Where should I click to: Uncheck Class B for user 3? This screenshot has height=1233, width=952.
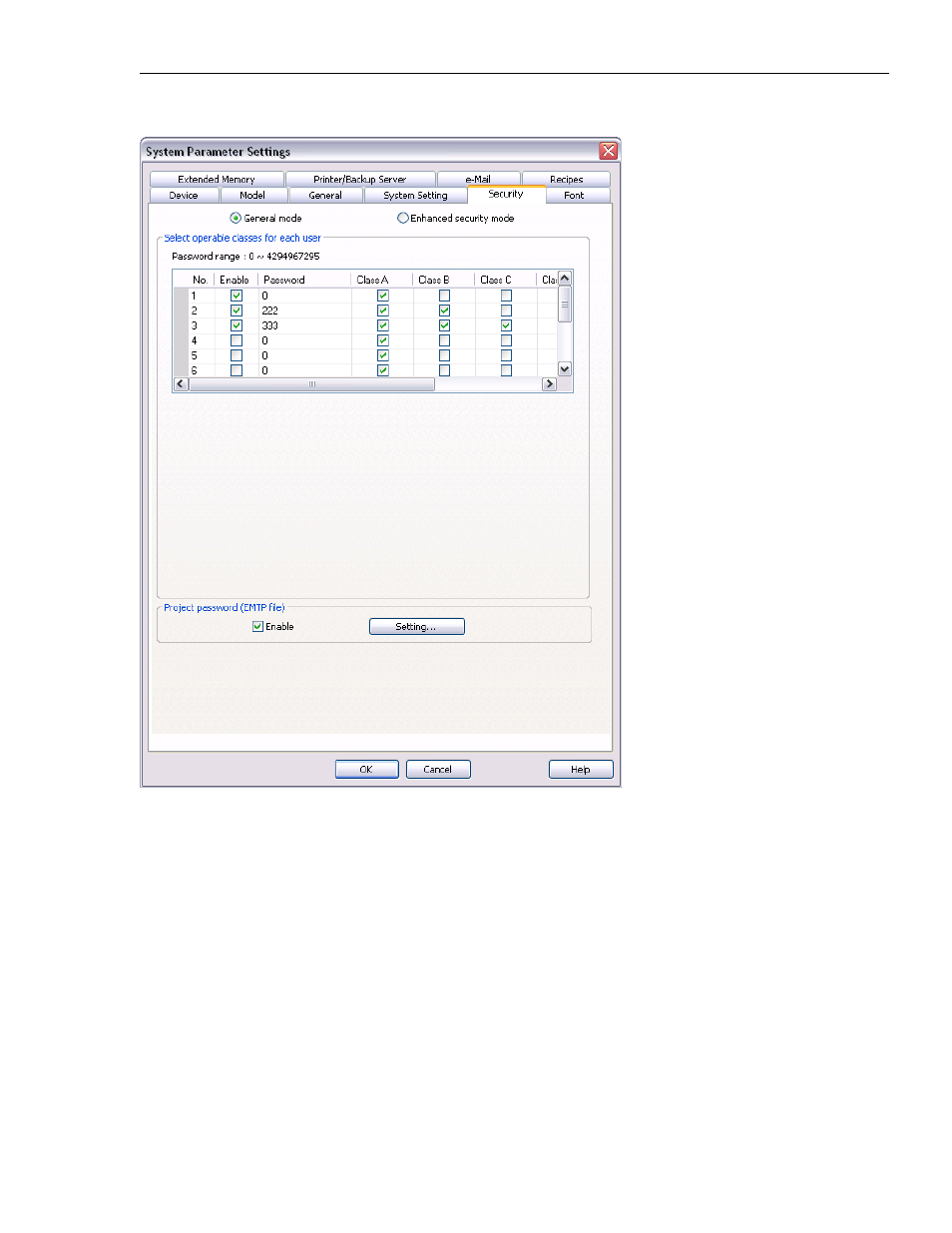(445, 325)
